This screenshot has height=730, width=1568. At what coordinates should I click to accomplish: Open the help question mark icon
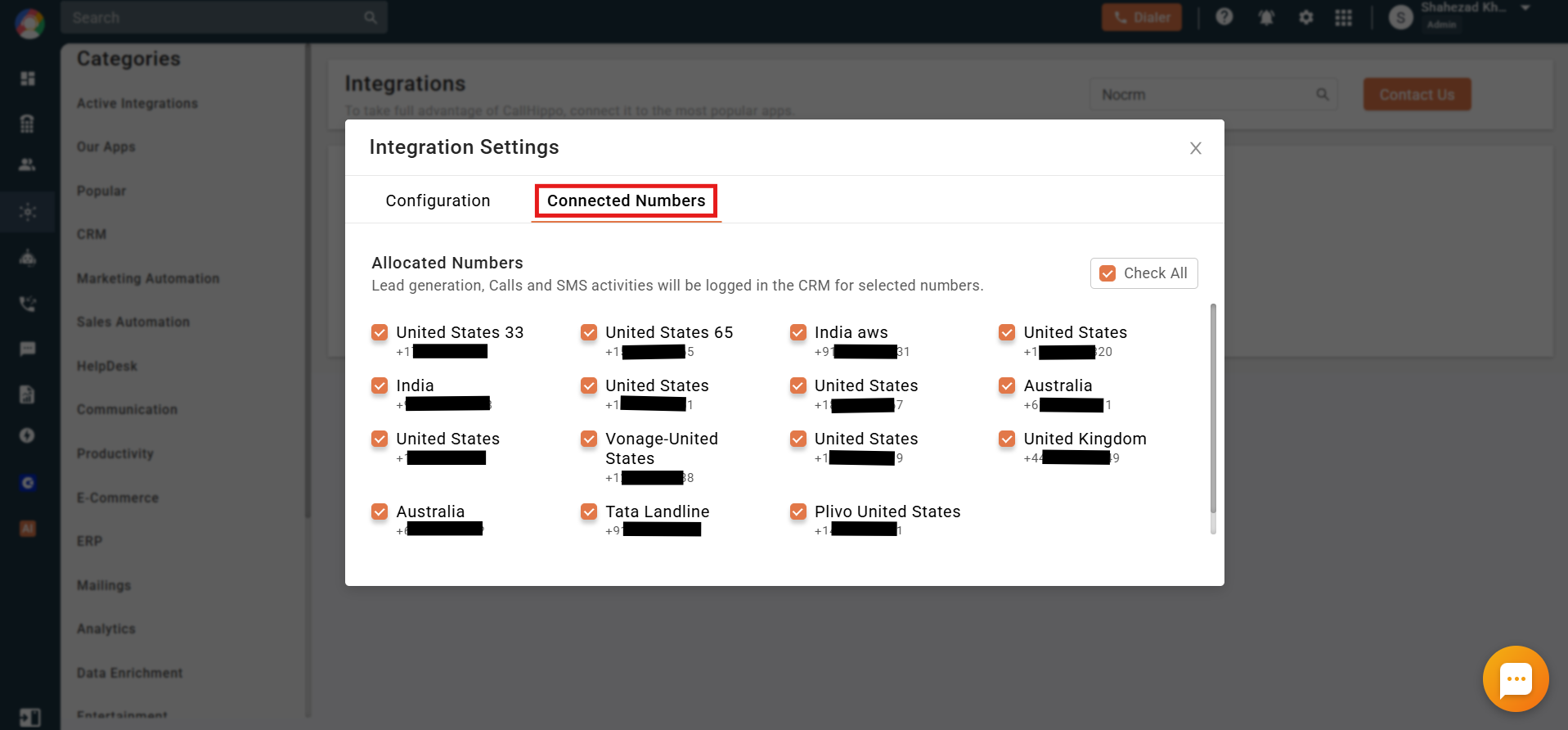(1224, 16)
